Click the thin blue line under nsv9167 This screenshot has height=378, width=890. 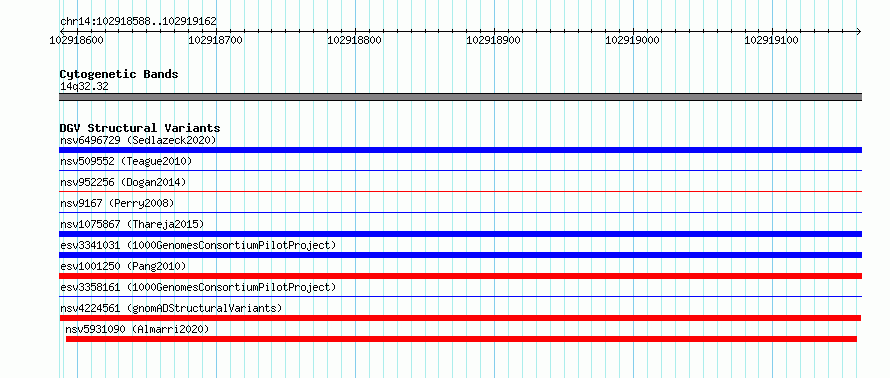[x=460, y=212]
